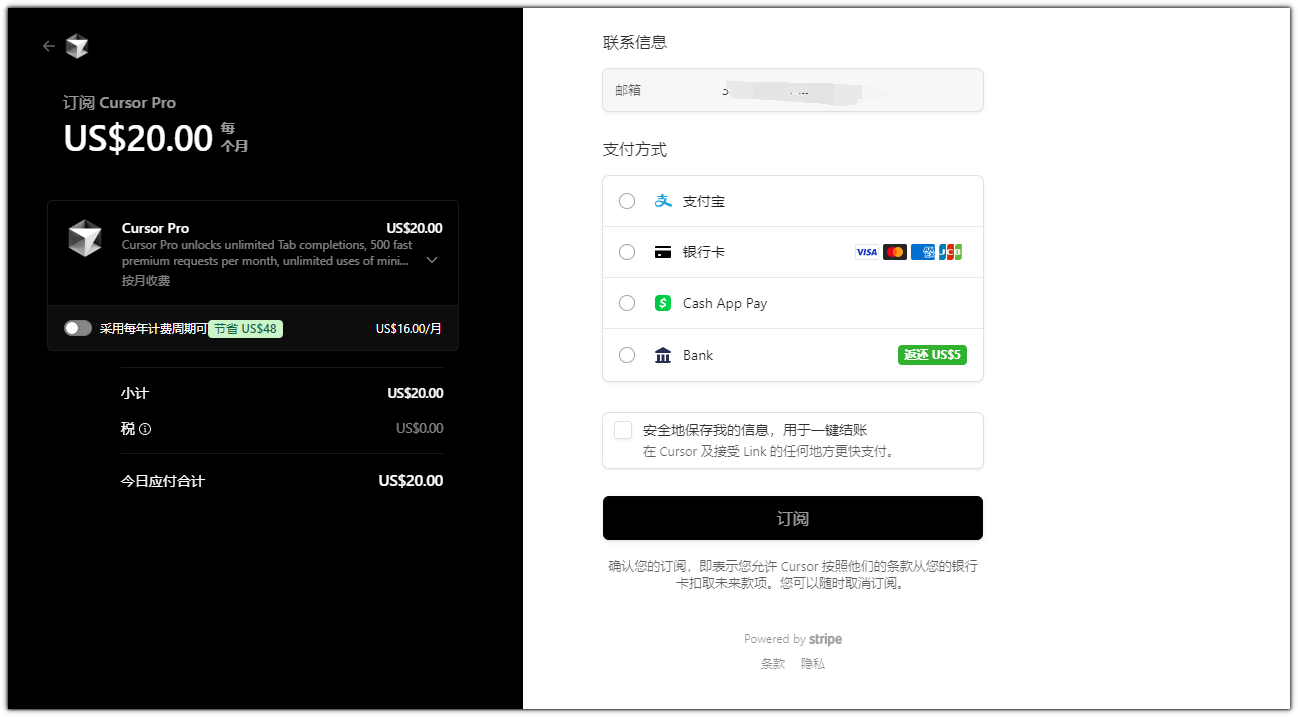Click the US$16.00/月 annual price text
The height and width of the screenshot is (717, 1298).
coord(409,328)
